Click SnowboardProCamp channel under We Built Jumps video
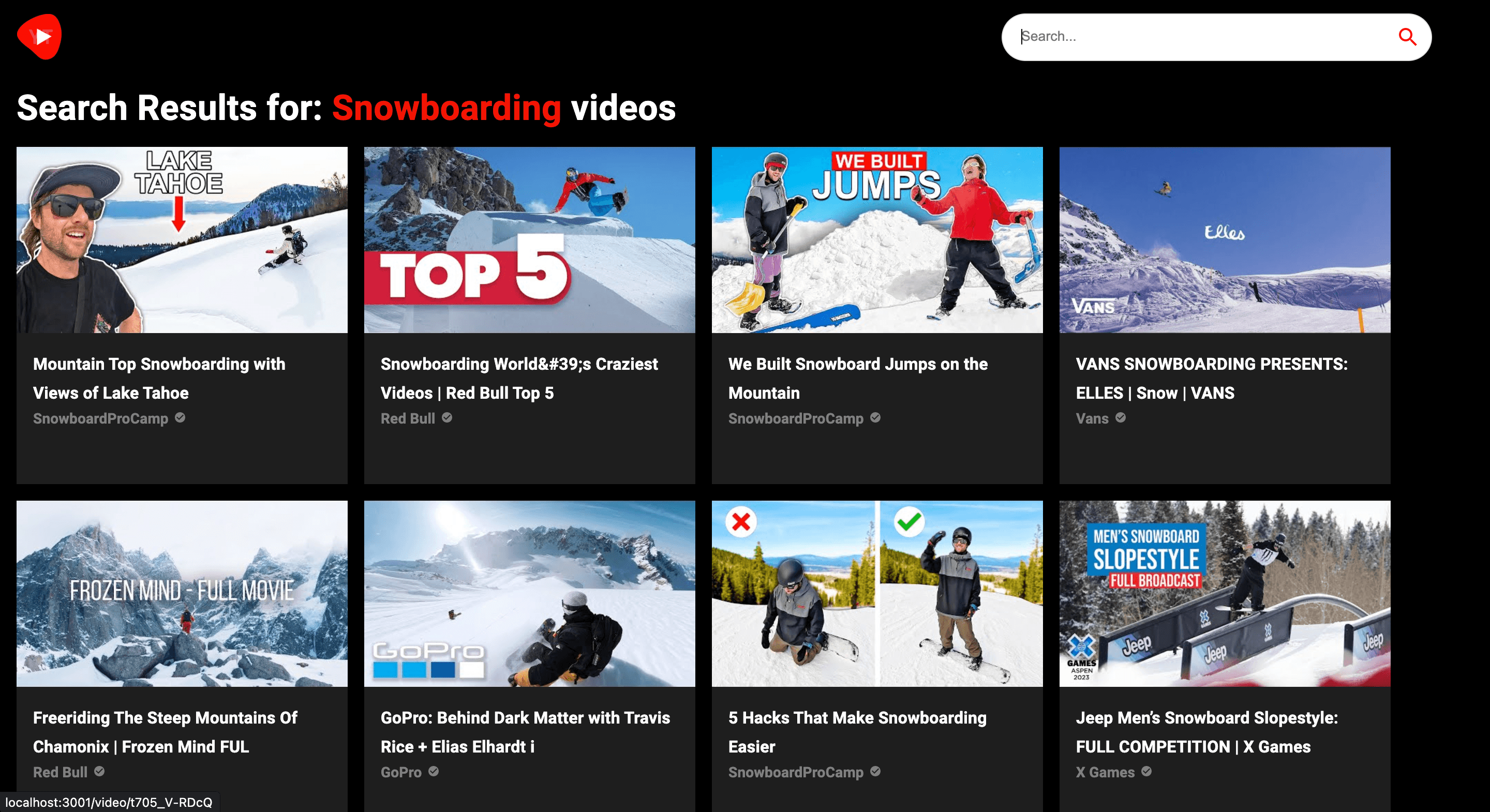The width and height of the screenshot is (1490, 812). (796, 418)
